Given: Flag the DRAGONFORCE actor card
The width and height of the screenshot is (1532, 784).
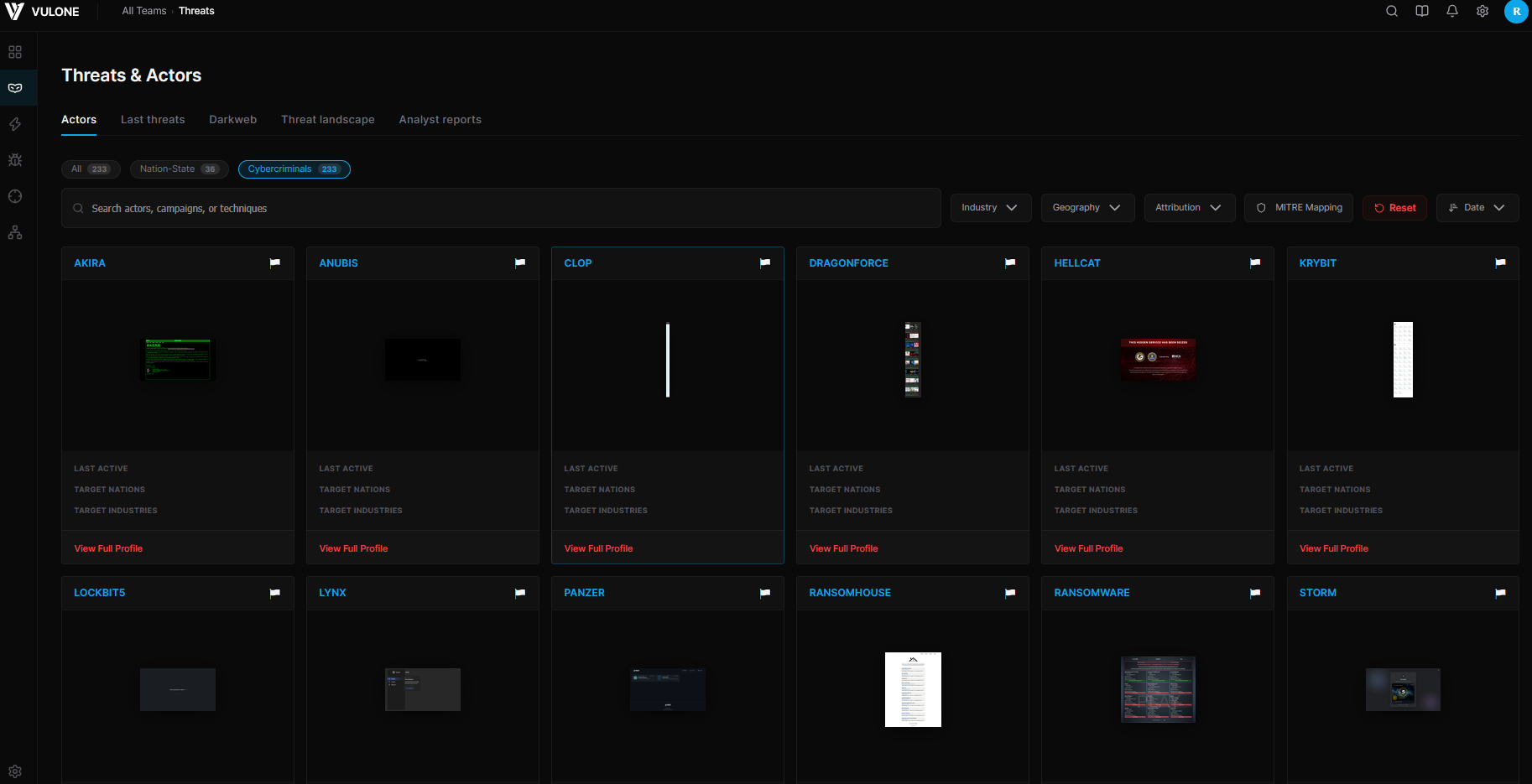Looking at the screenshot, I should [x=1010, y=263].
